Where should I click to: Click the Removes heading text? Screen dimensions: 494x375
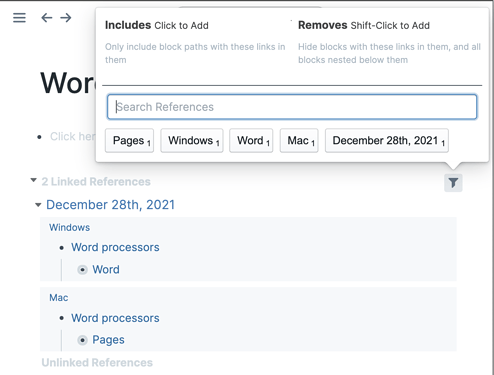(323, 25)
